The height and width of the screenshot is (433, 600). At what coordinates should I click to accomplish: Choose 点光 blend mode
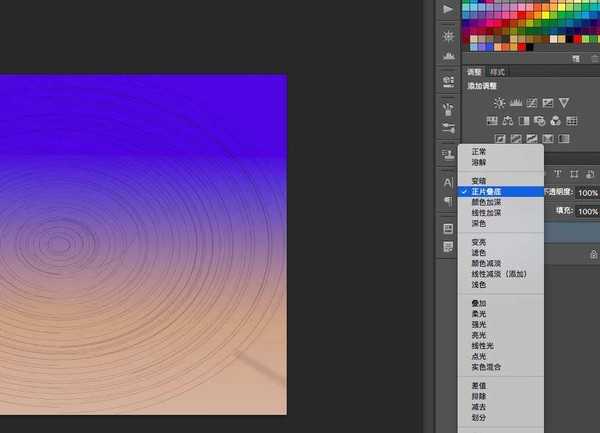(x=501, y=357)
